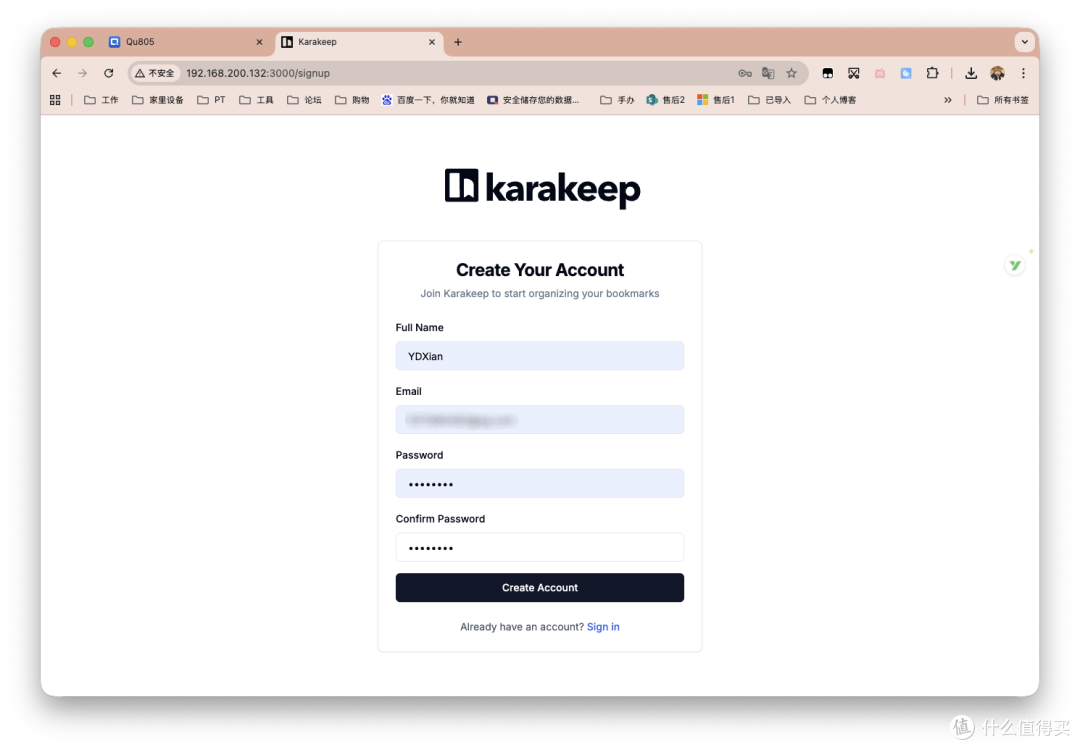Click the Create Account button

point(539,587)
